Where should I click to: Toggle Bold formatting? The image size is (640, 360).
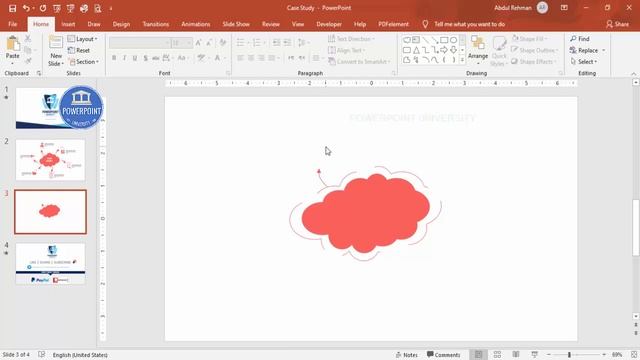[x=114, y=58]
